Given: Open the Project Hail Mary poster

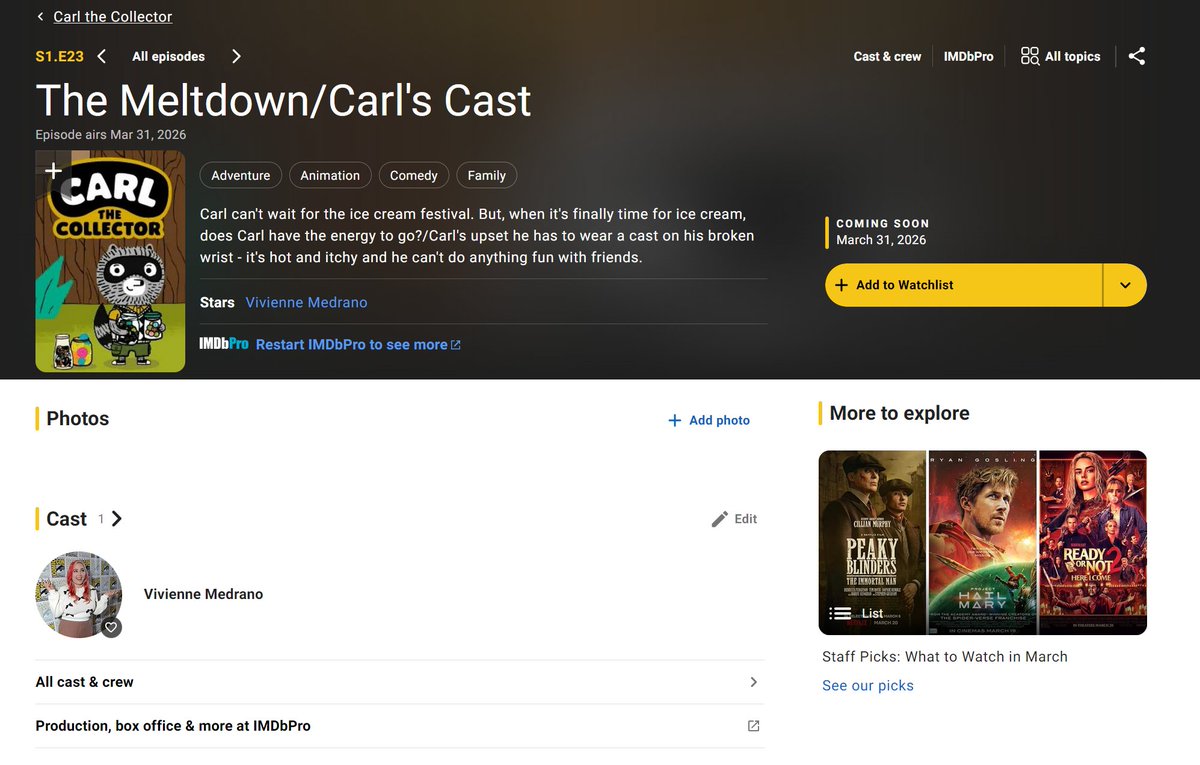Looking at the screenshot, I should click(x=982, y=542).
